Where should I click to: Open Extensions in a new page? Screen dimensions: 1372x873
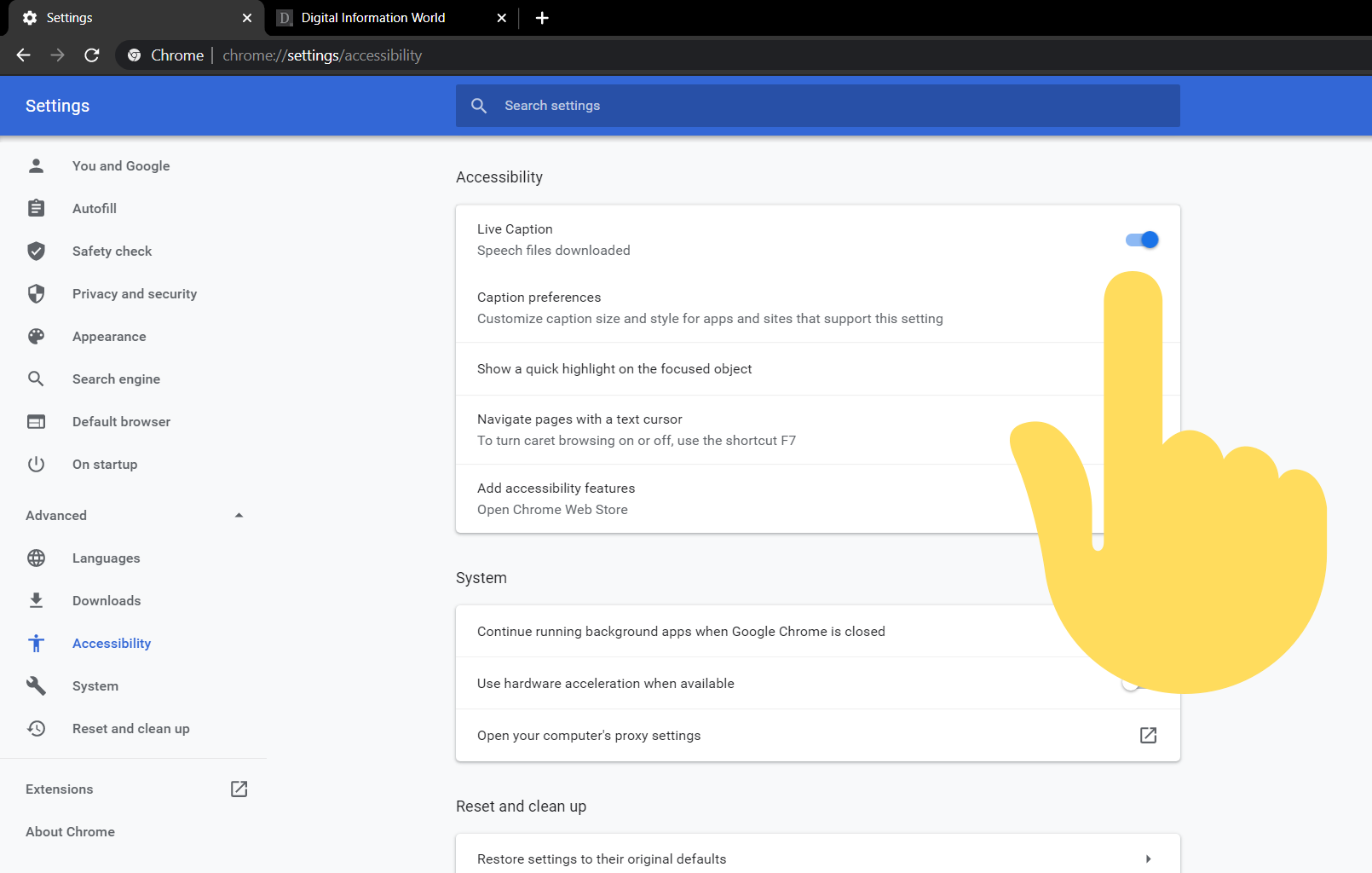pos(239,789)
